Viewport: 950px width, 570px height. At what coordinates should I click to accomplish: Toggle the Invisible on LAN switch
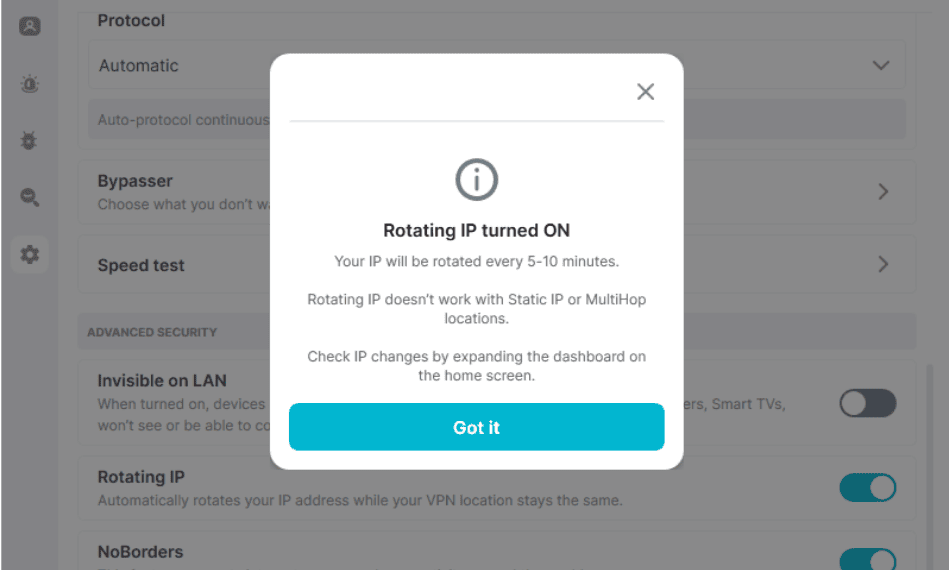tap(867, 403)
